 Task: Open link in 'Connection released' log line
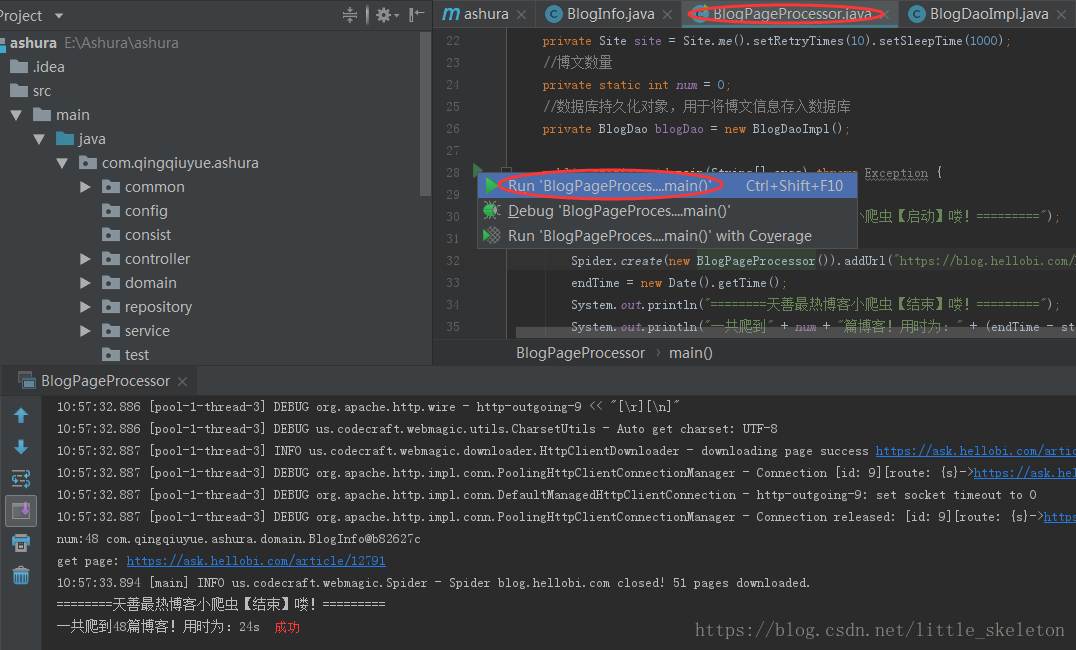pyautogui.click(x=1060, y=517)
